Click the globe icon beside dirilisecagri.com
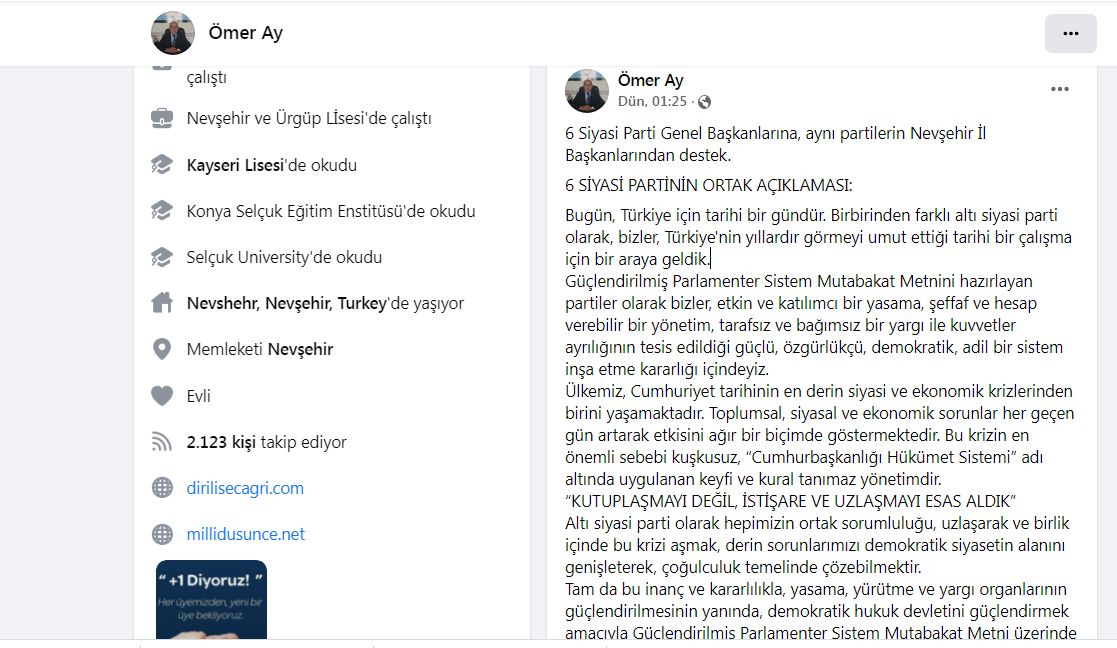Viewport: 1117px width, 648px height. (162, 488)
